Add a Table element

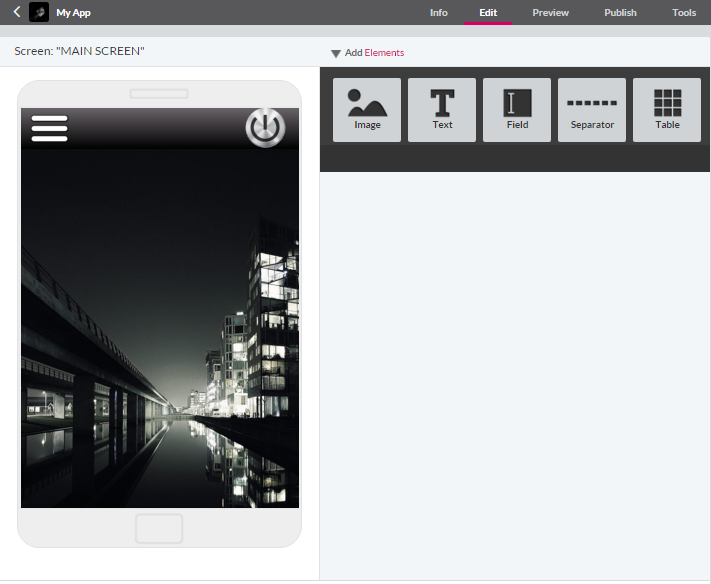(x=667, y=110)
